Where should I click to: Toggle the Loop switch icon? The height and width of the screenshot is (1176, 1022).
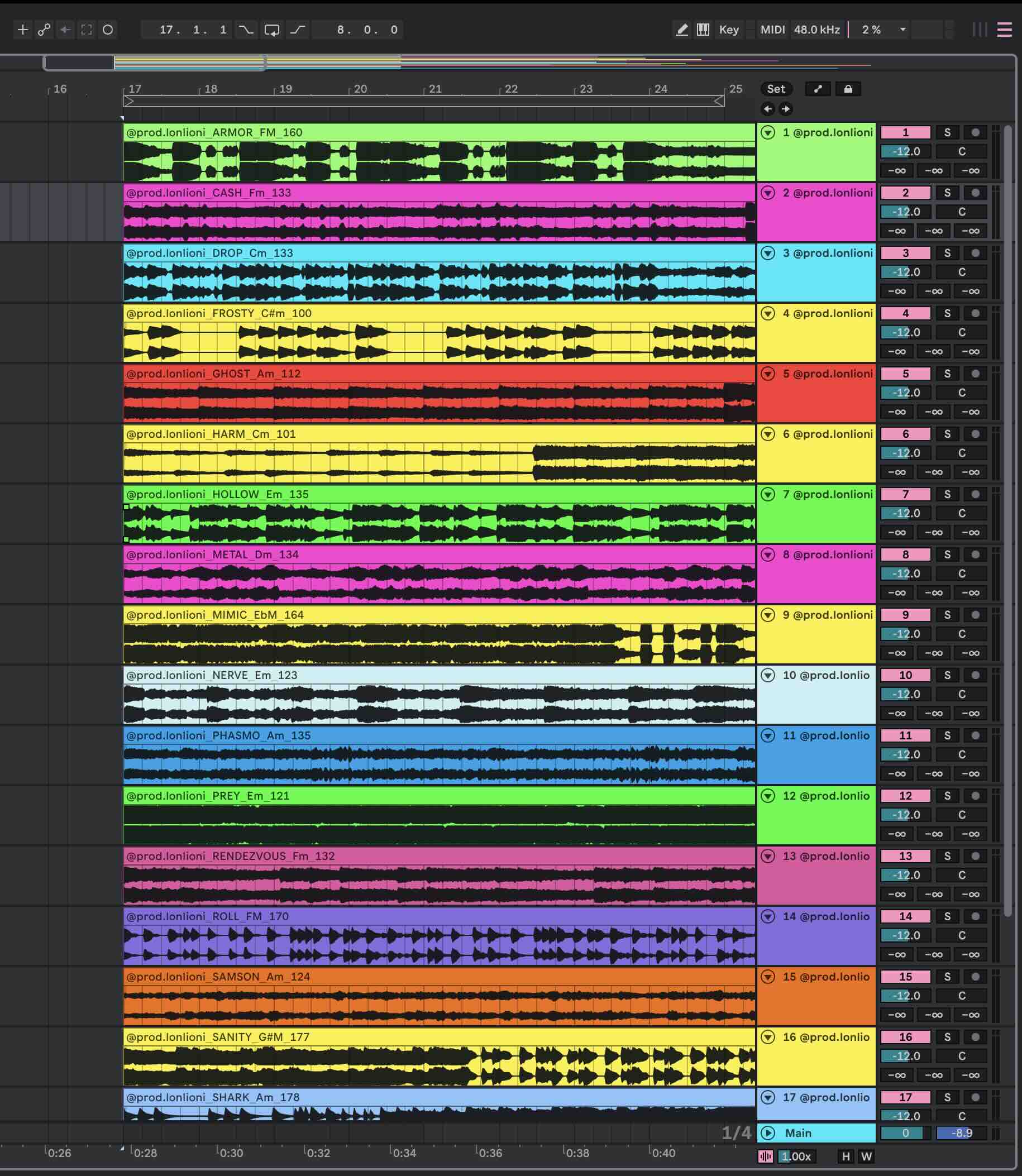(x=272, y=30)
